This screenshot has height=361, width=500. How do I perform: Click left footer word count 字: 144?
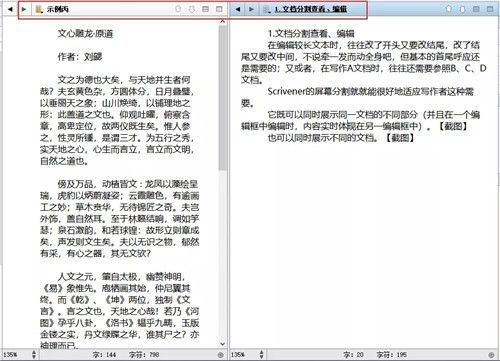point(104,355)
